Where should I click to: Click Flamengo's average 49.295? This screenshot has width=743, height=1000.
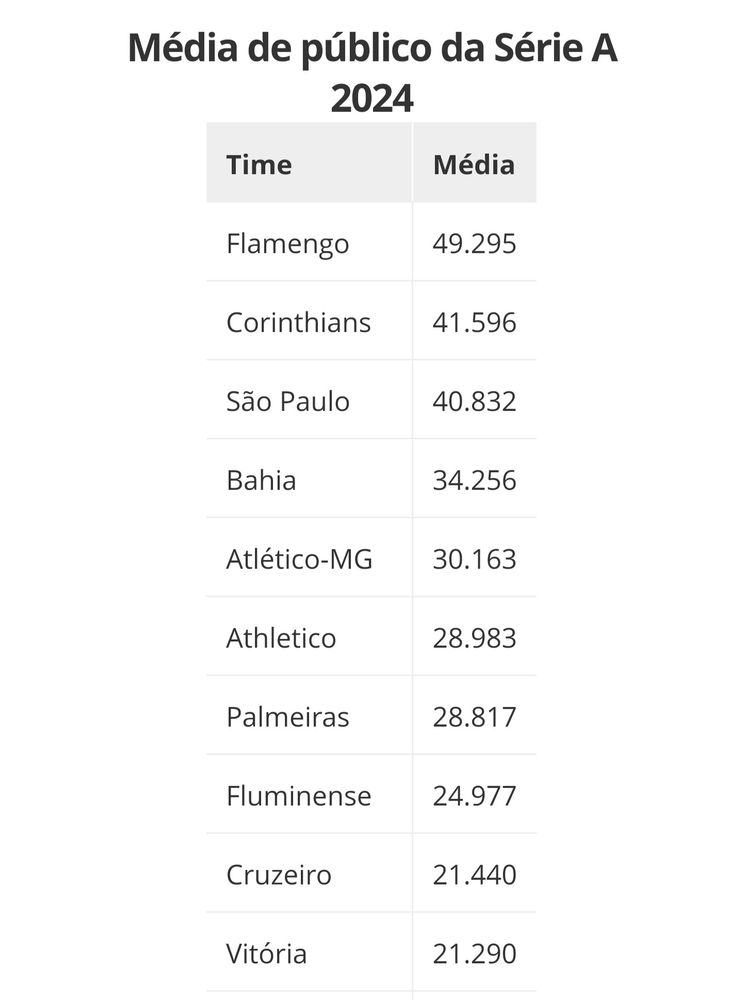click(474, 243)
